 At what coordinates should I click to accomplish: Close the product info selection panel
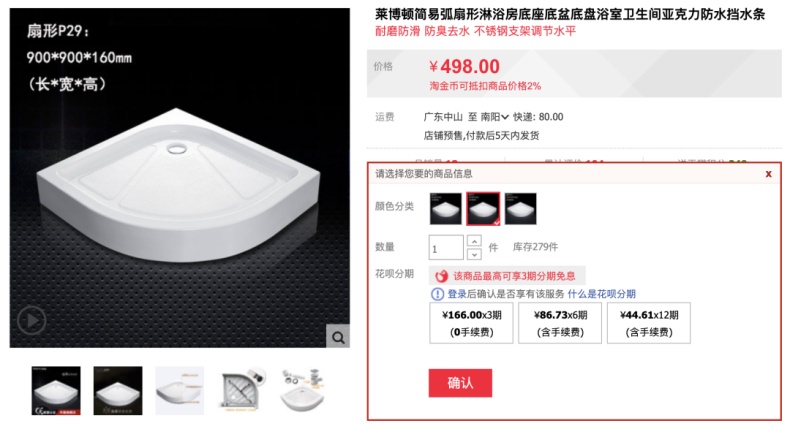pyautogui.click(x=768, y=174)
